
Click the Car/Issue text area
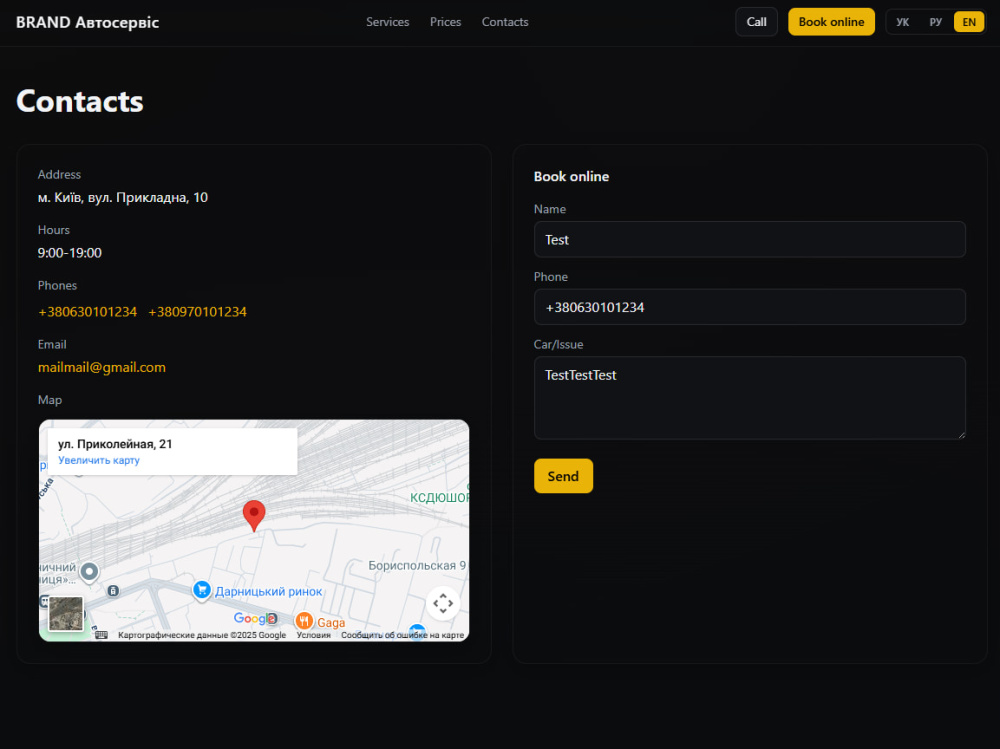[x=749, y=398]
